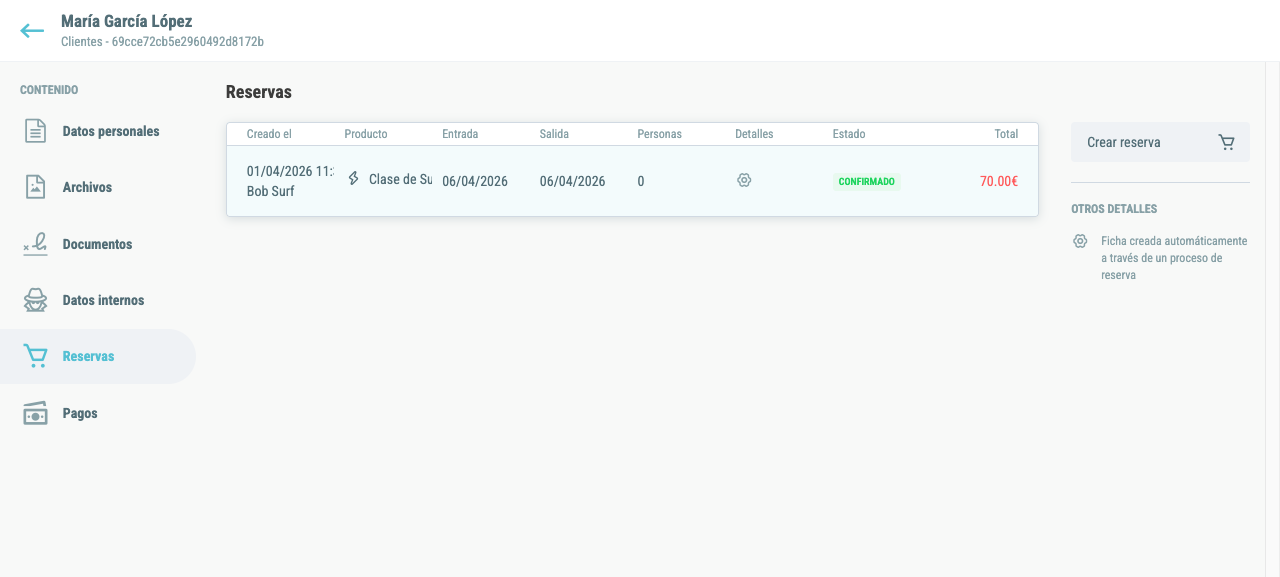The width and height of the screenshot is (1280, 577).
Task: Select the Datos internos spy icon
Action: [35, 300]
